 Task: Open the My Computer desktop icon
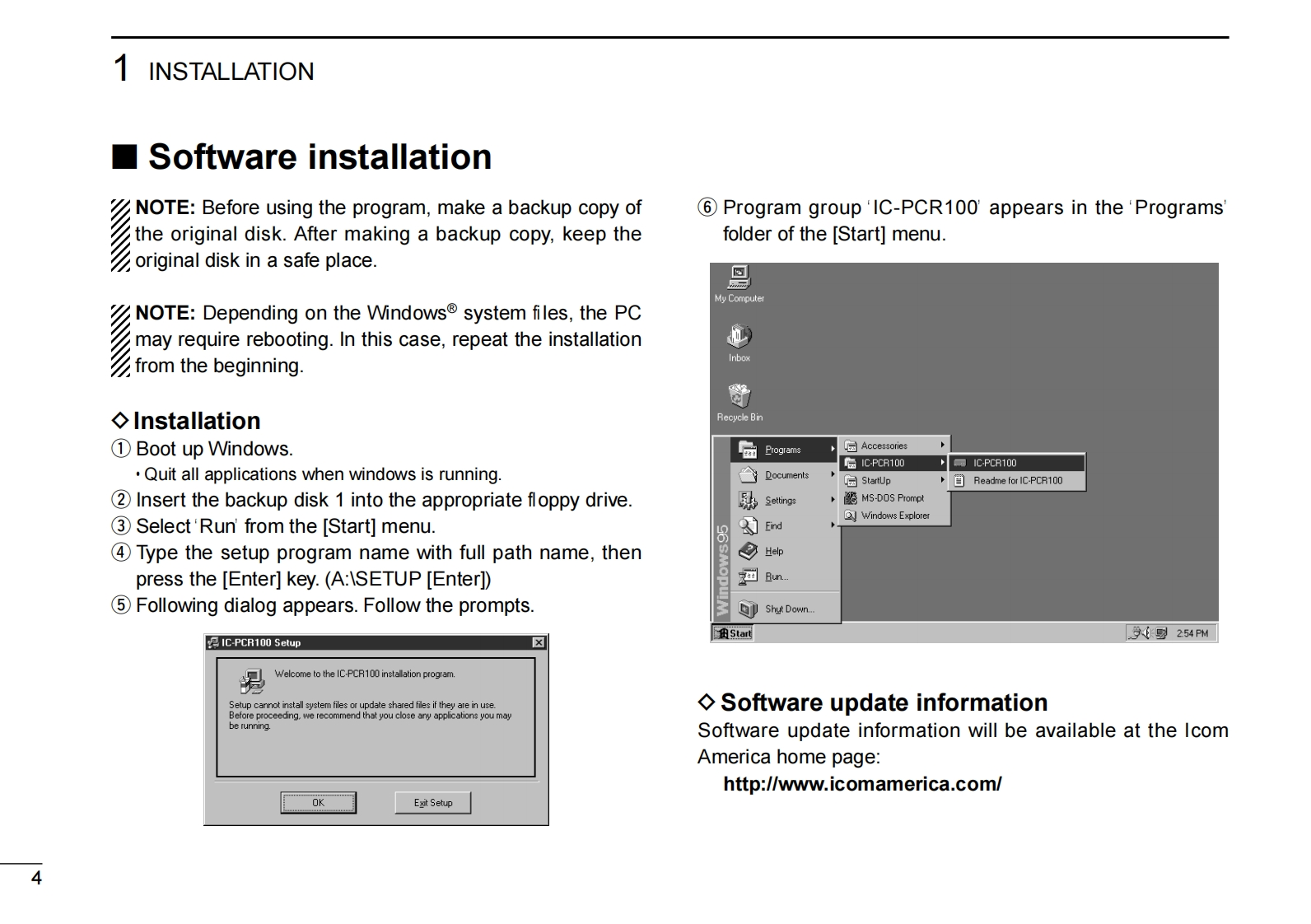tap(739, 278)
